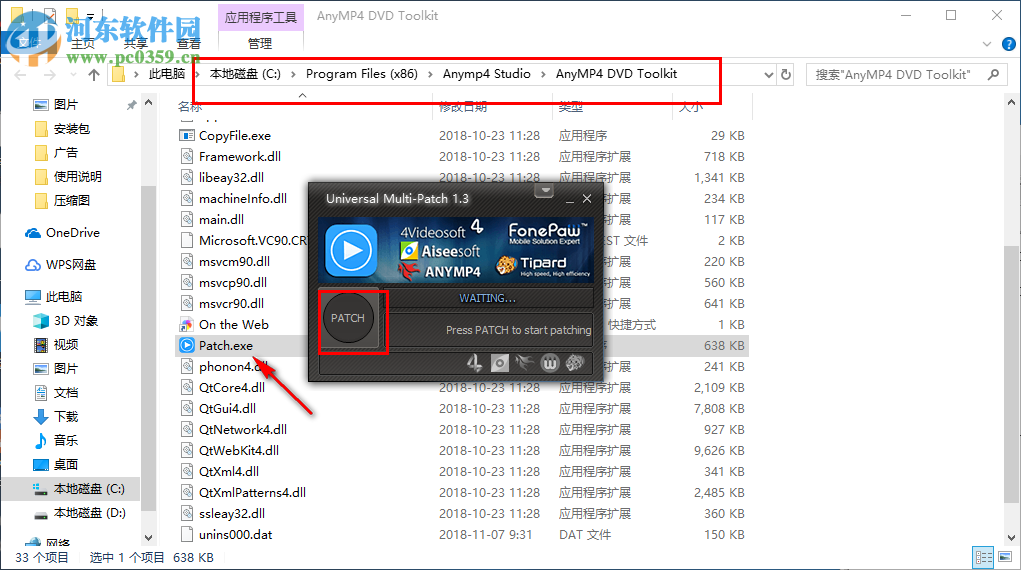The image size is (1021, 570).
Task: Select the CopyFile.exe file icon
Action: pos(187,135)
